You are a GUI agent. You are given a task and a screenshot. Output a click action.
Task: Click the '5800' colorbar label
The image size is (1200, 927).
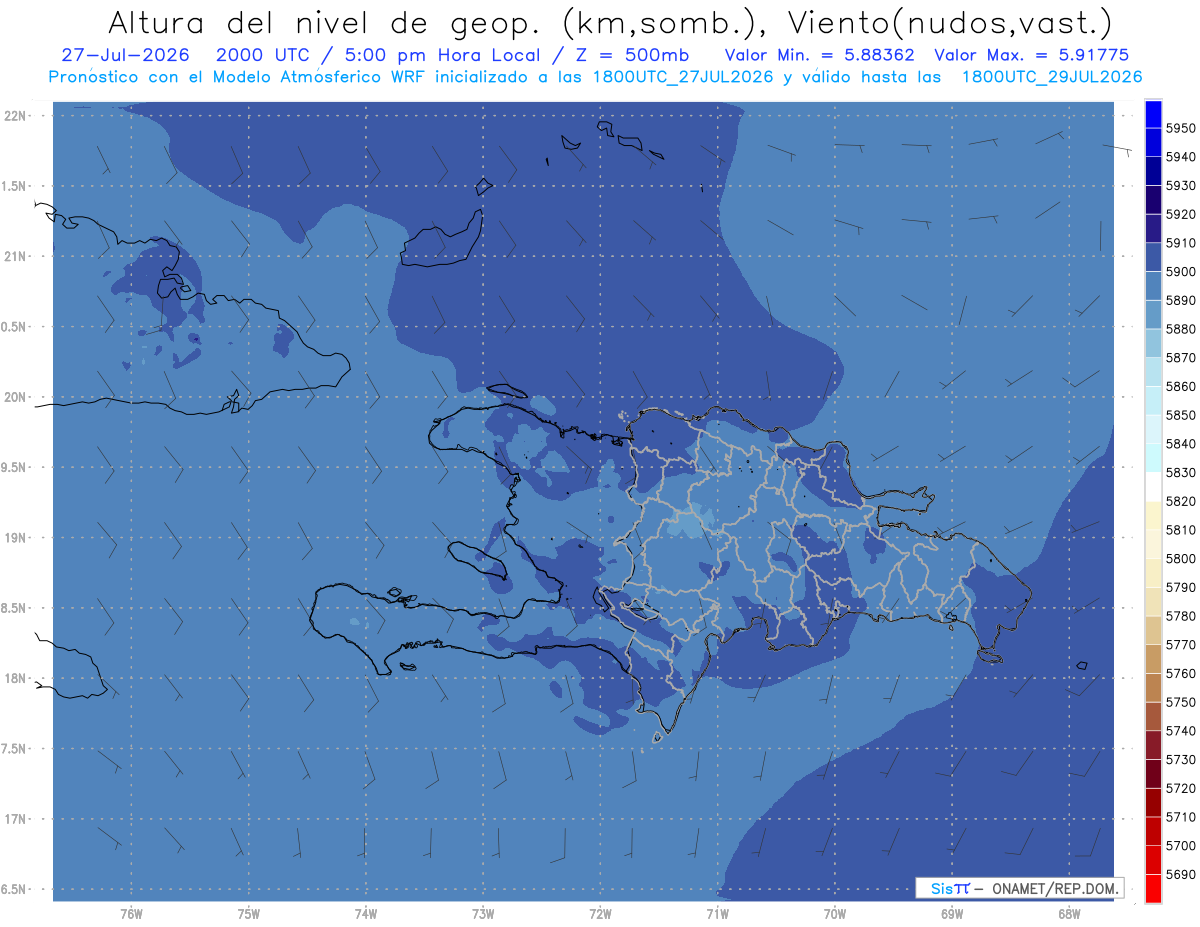click(1182, 559)
